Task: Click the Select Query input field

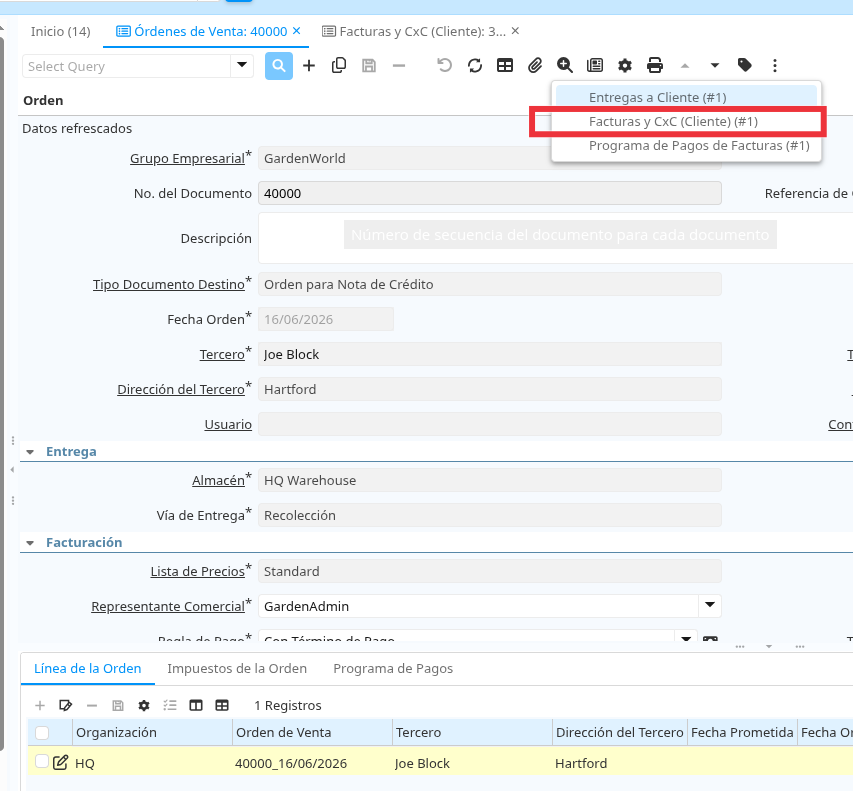Action: tap(126, 66)
